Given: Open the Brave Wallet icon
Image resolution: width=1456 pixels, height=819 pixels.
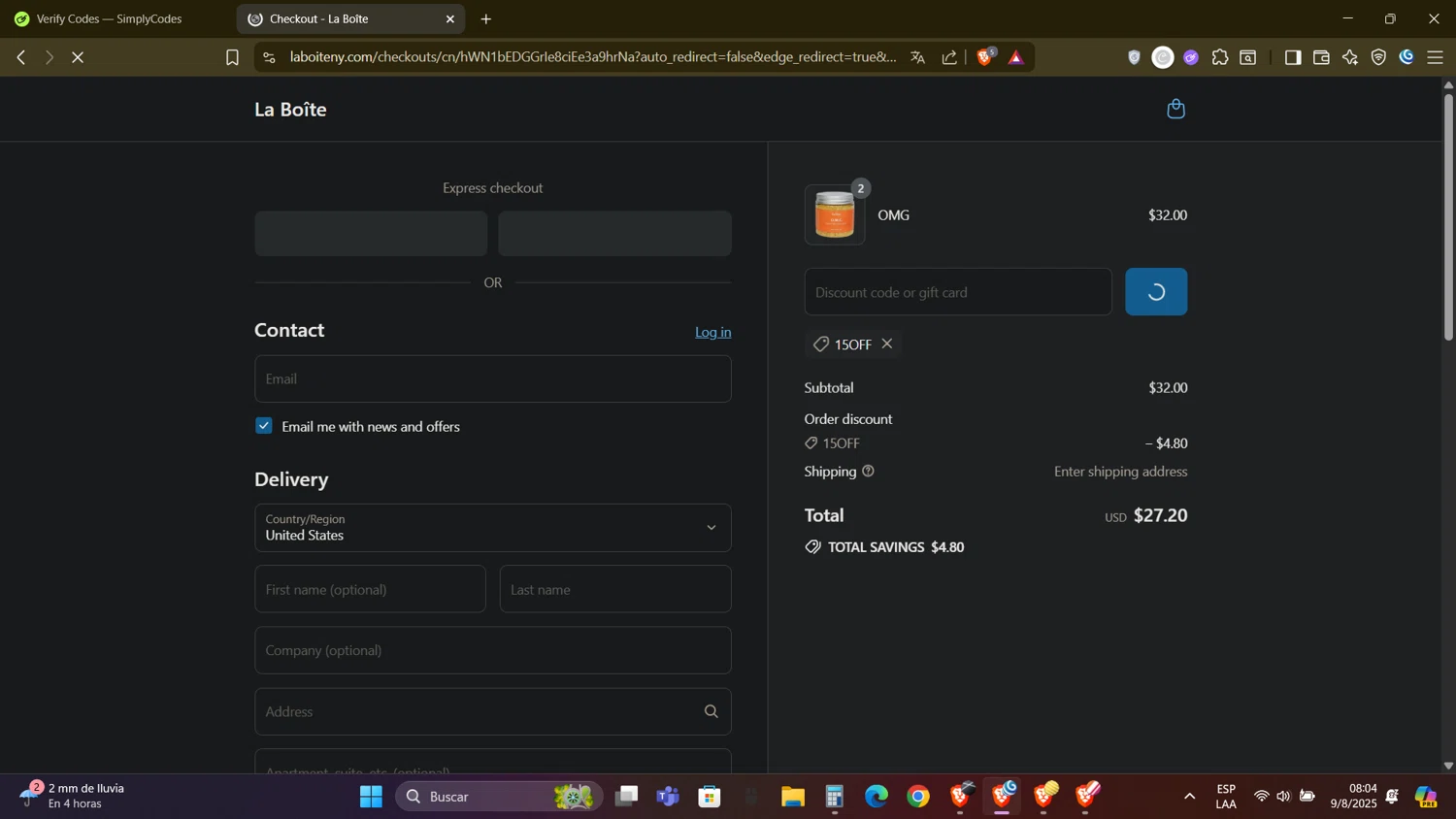Looking at the screenshot, I should tap(1321, 57).
